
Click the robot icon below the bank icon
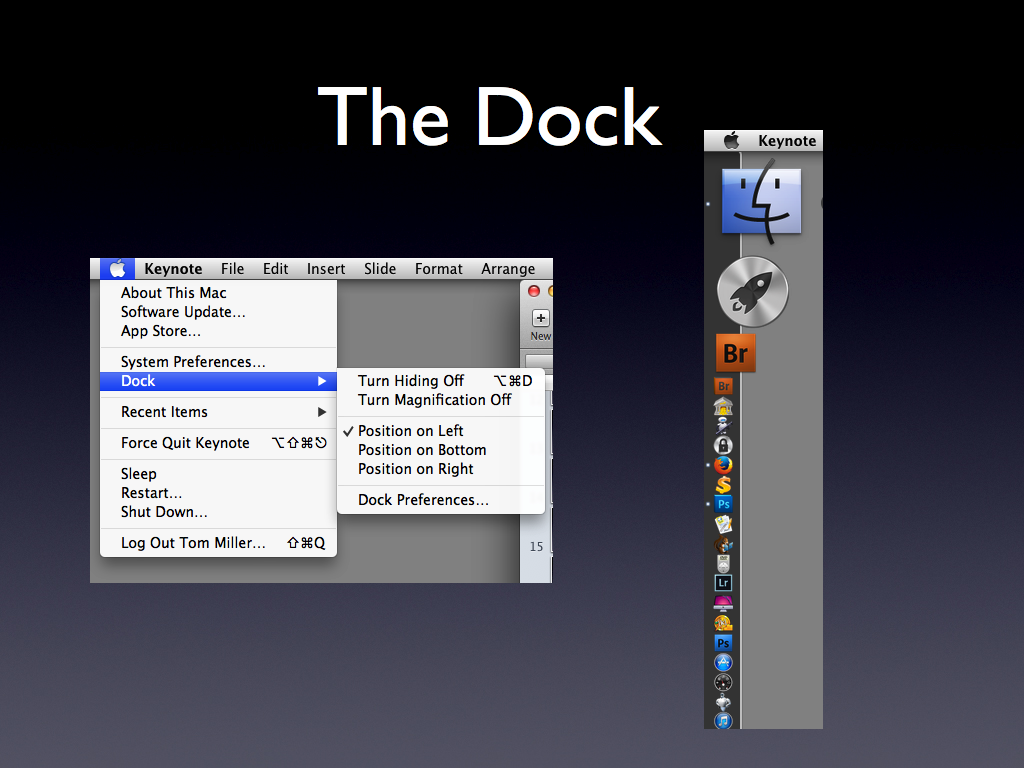click(x=723, y=426)
